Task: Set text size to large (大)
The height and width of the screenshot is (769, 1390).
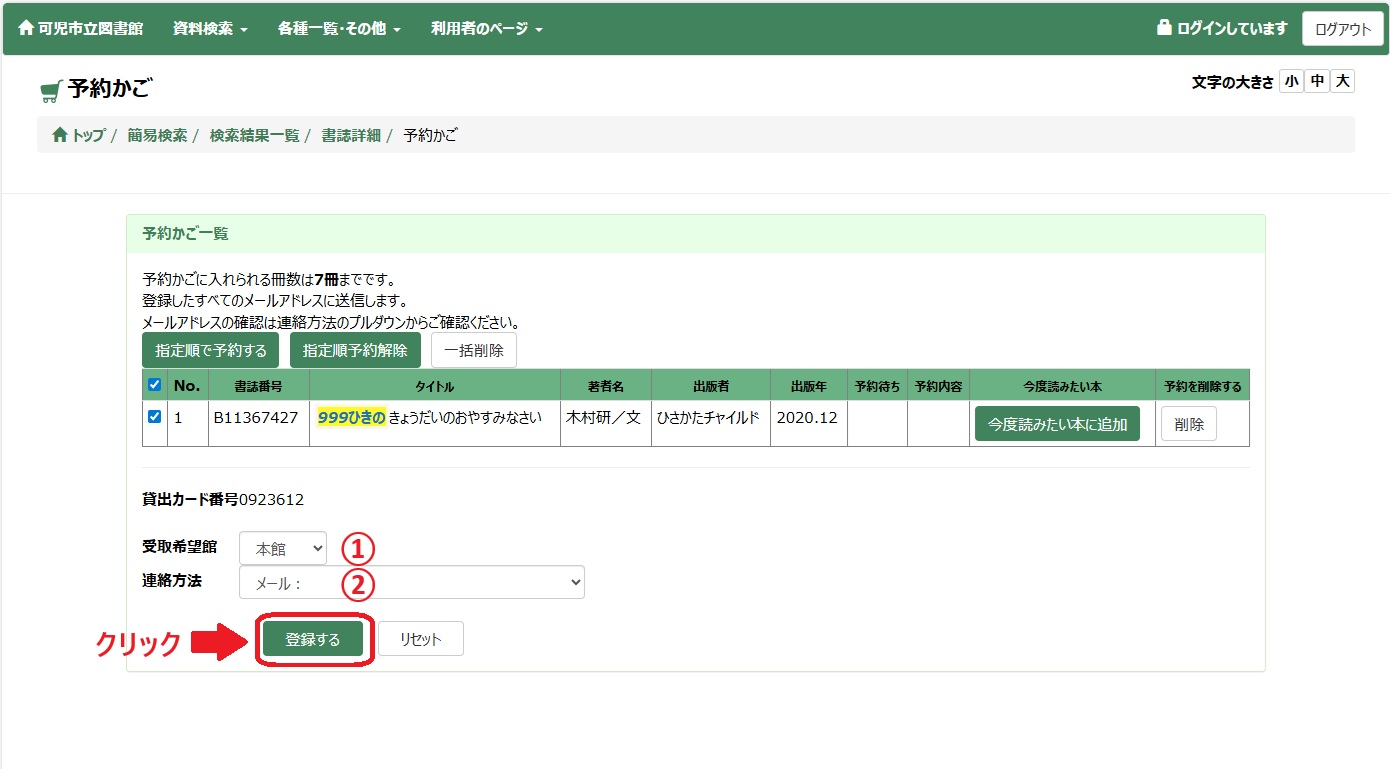Action: [1343, 82]
